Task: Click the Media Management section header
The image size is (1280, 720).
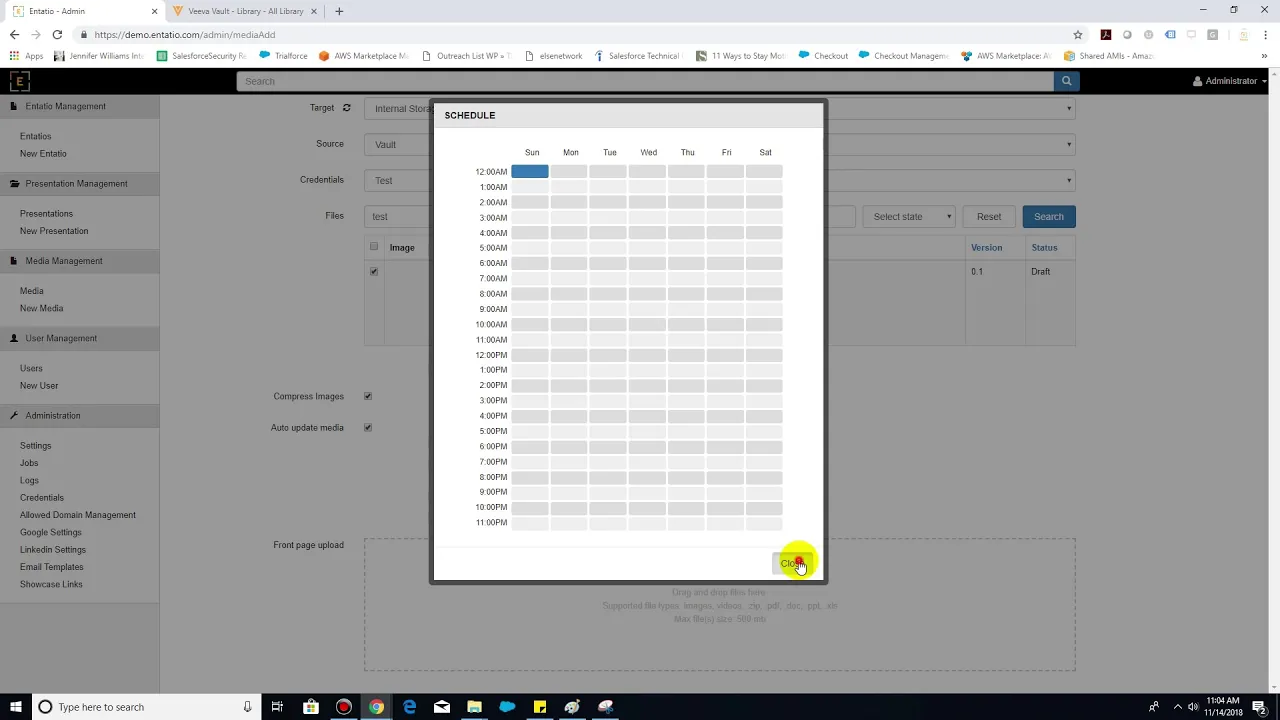Action: click(x=79, y=261)
